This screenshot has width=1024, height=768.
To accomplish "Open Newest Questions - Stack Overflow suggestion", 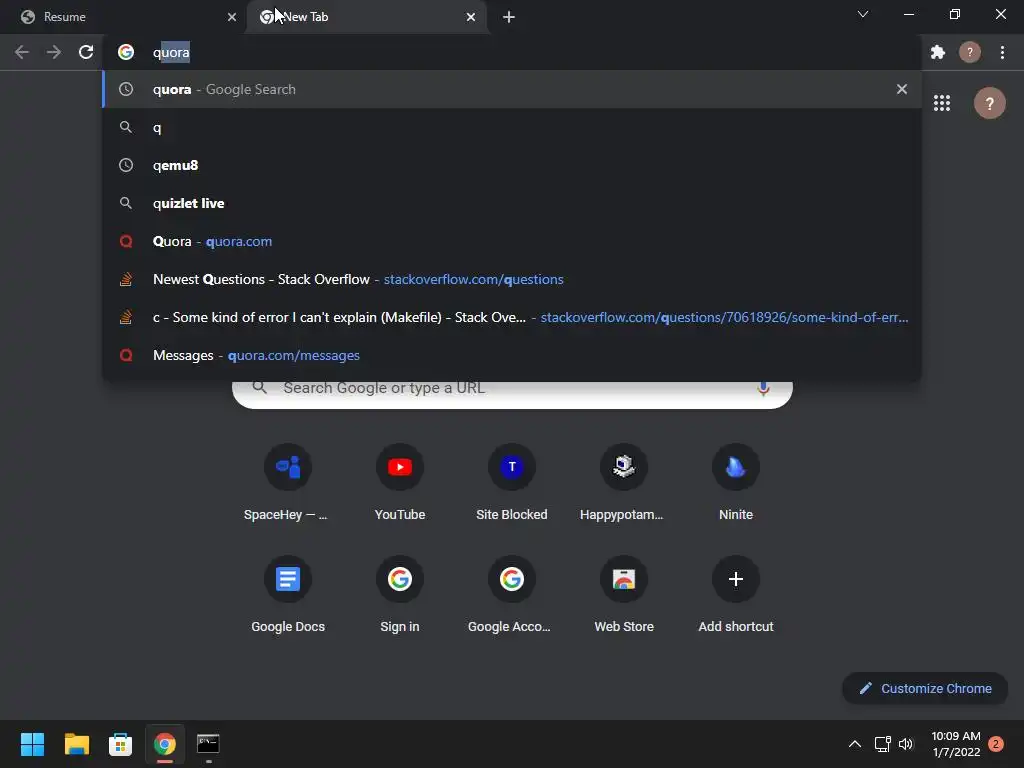I will pyautogui.click(x=512, y=279).
